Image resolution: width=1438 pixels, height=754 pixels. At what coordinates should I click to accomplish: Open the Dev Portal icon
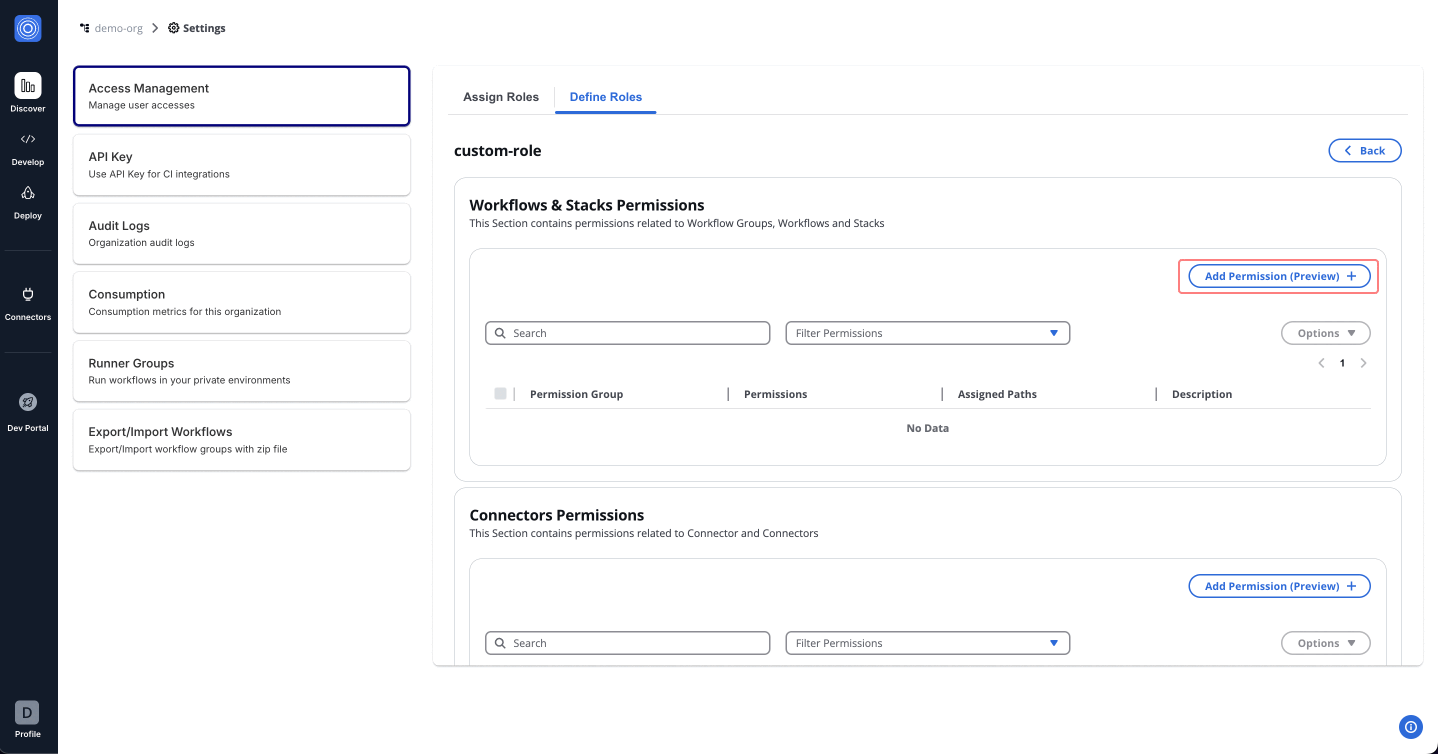click(28, 402)
